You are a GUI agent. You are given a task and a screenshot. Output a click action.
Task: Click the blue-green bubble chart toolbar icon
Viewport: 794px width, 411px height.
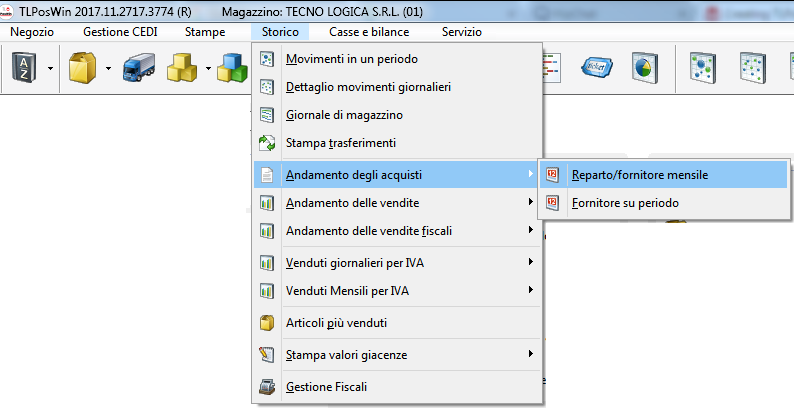(x=703, y=68)
